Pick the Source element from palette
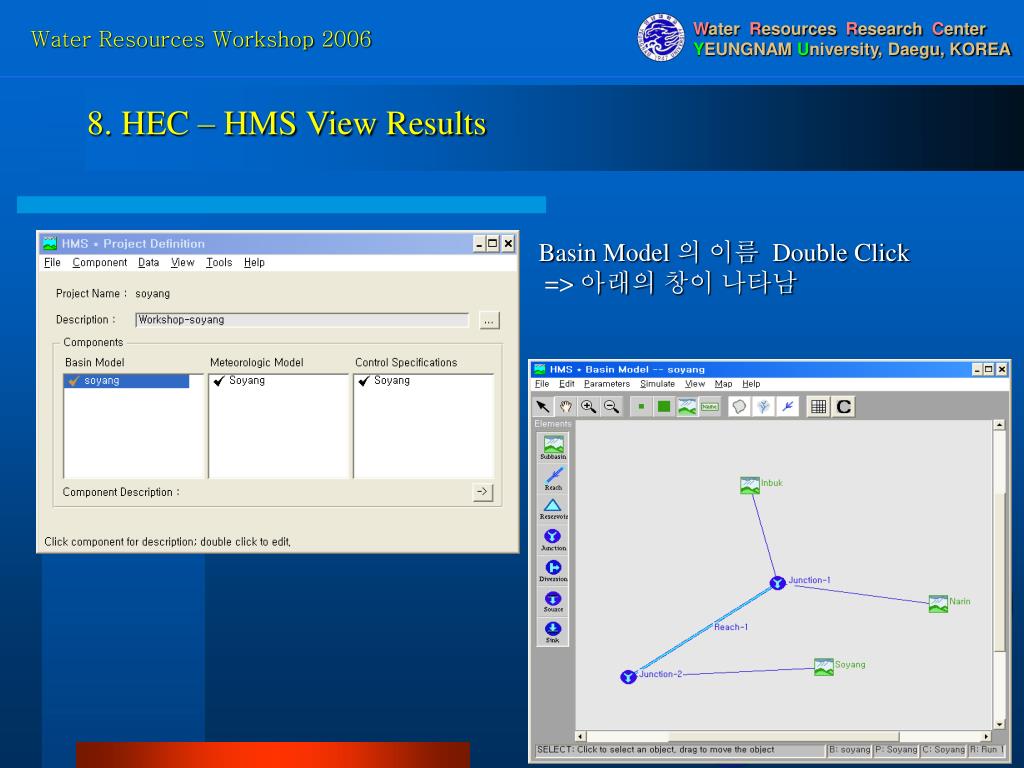This screenshot has height=768, width=1024. [553, 601]
